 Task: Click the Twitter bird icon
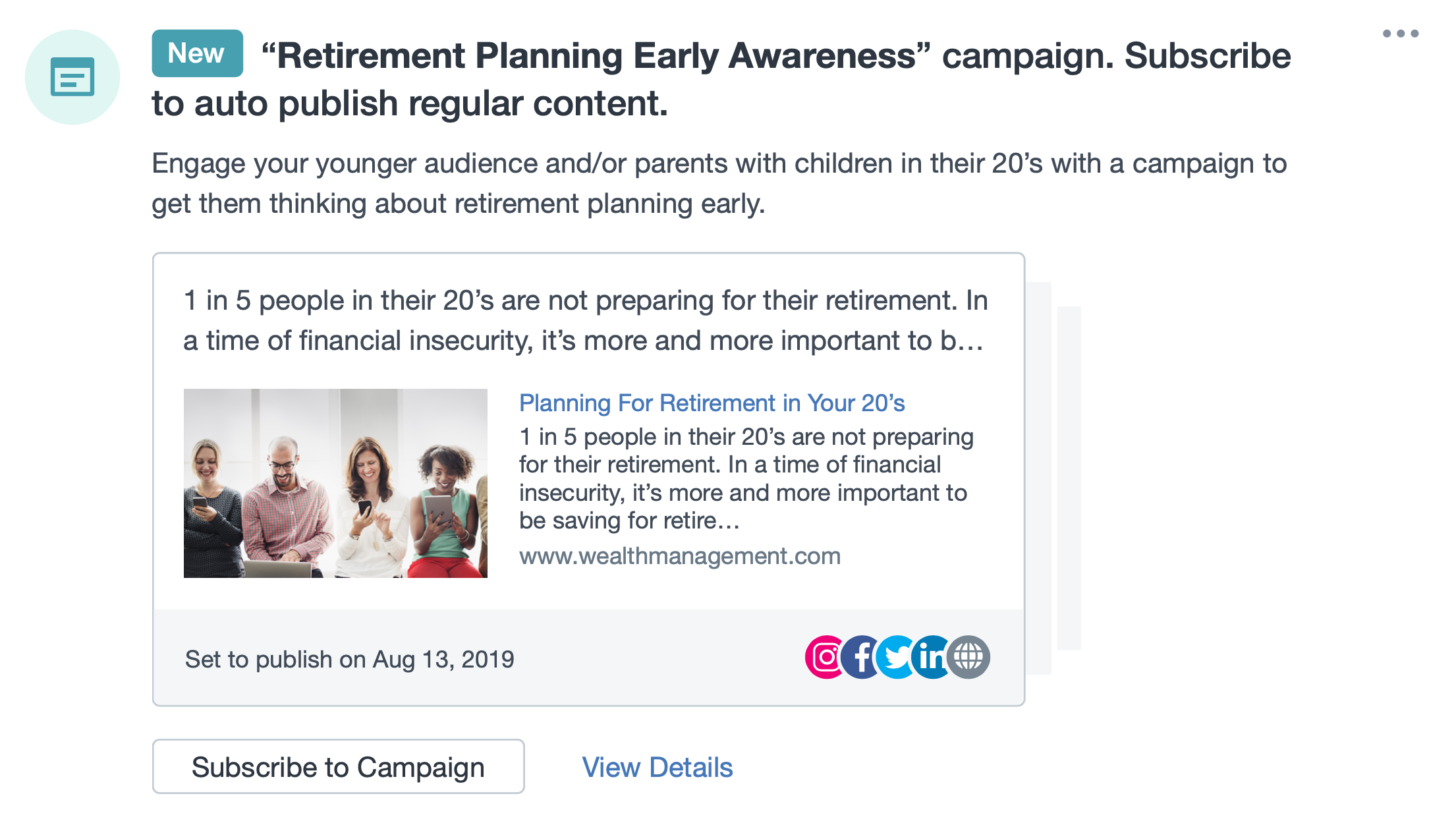click(x=895, y=657)
